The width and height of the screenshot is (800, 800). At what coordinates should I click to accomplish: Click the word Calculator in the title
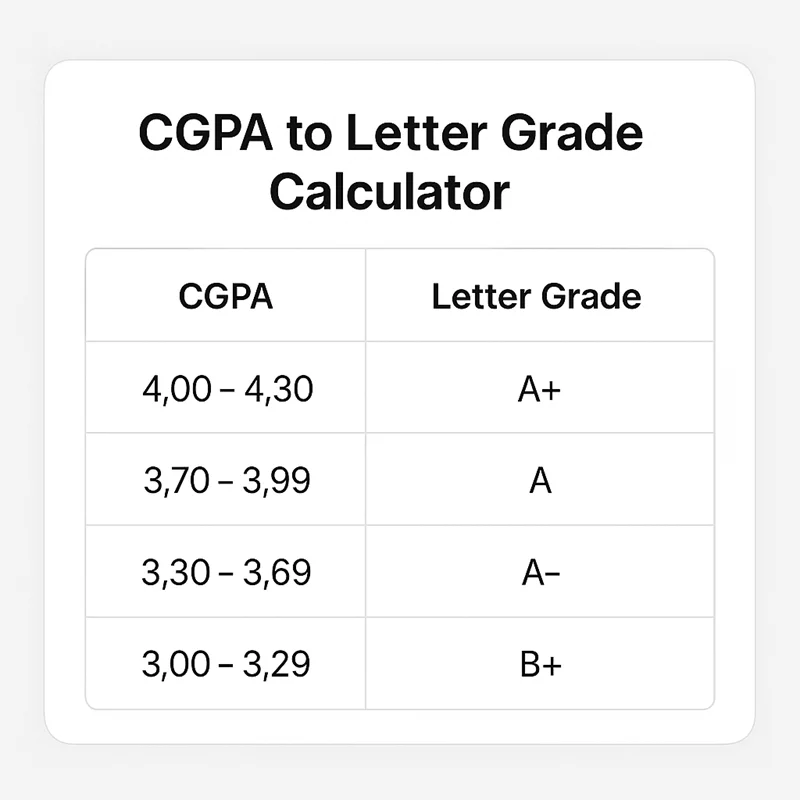pyautogui.click(x=390, y=191)
